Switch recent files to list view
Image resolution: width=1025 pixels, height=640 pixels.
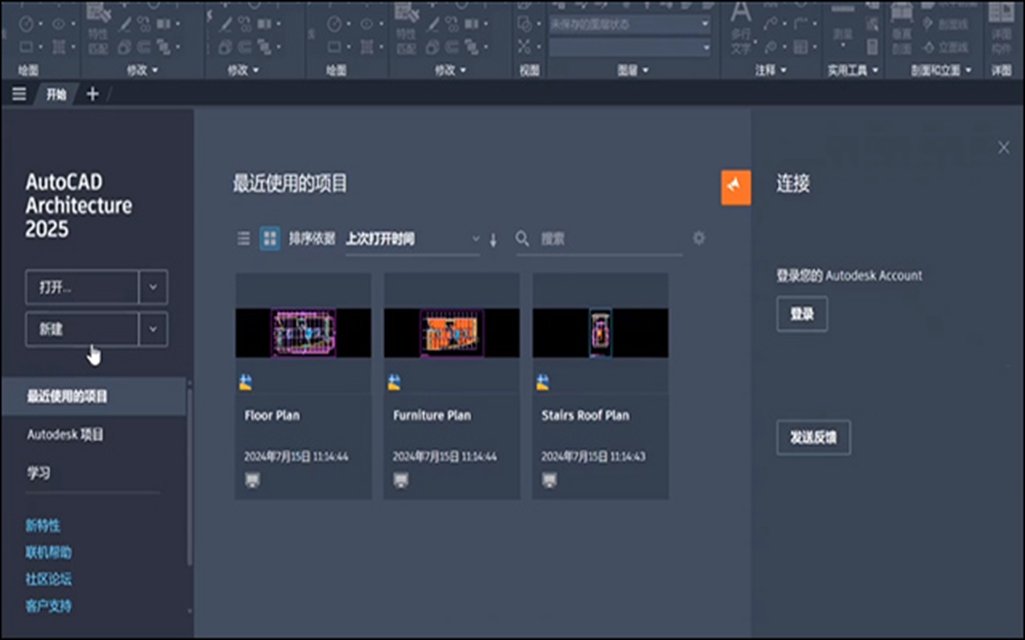243,239
